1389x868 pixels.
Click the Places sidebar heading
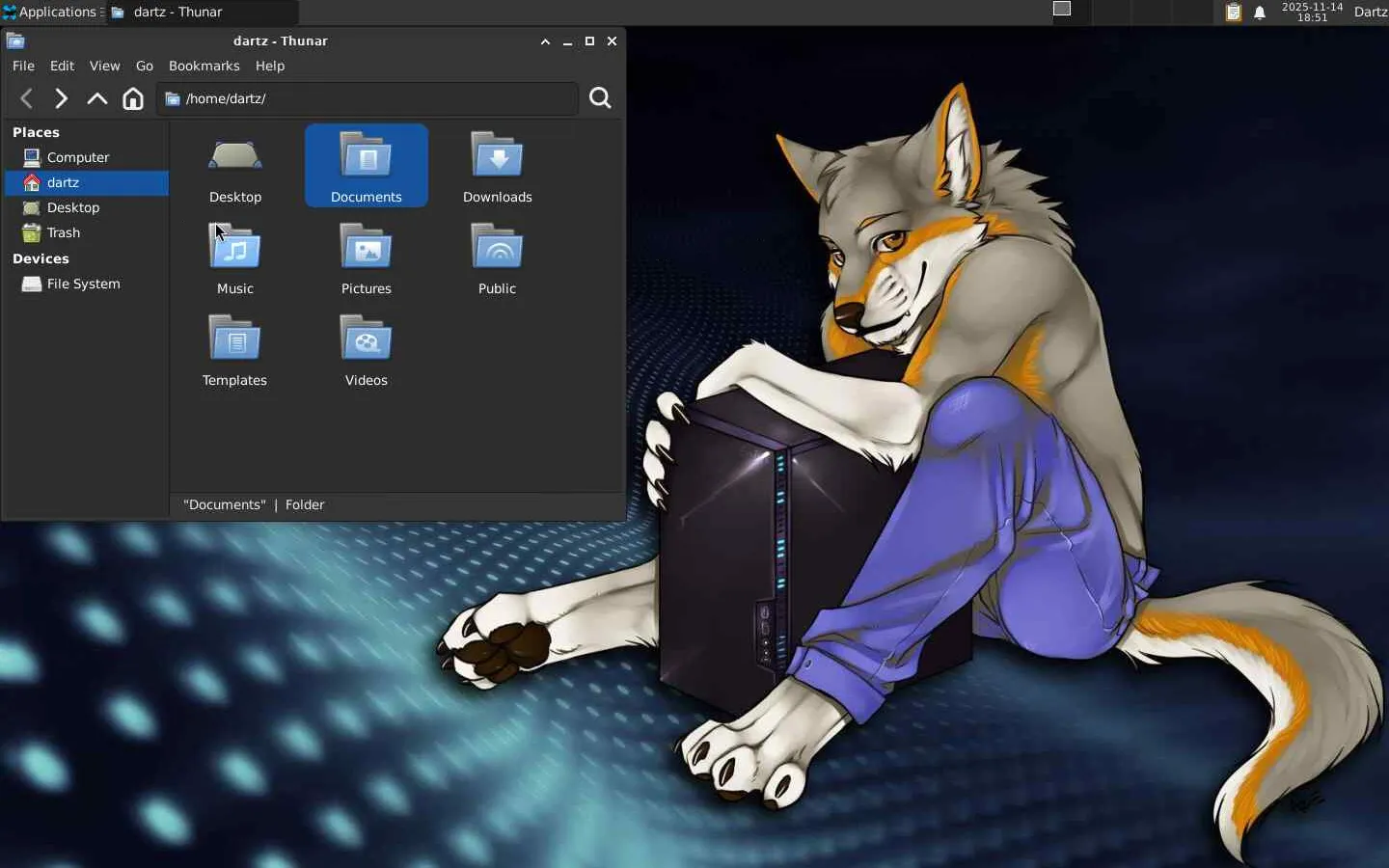click(36, 132)
